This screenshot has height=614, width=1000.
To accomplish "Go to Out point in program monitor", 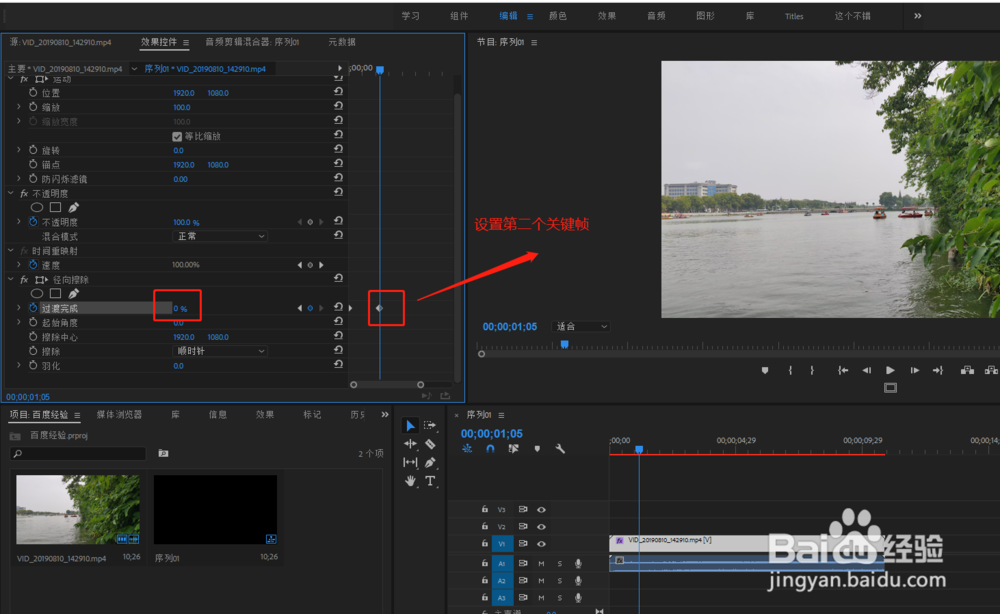I will [938, 370].
